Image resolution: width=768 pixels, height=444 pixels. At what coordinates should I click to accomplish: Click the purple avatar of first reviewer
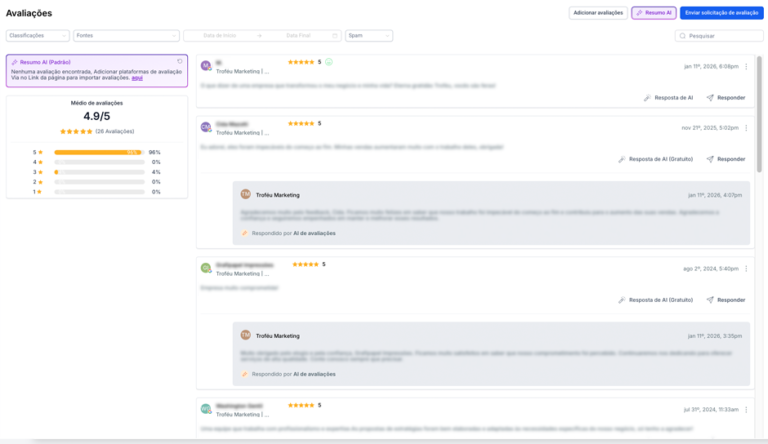[x=206, y=65]
